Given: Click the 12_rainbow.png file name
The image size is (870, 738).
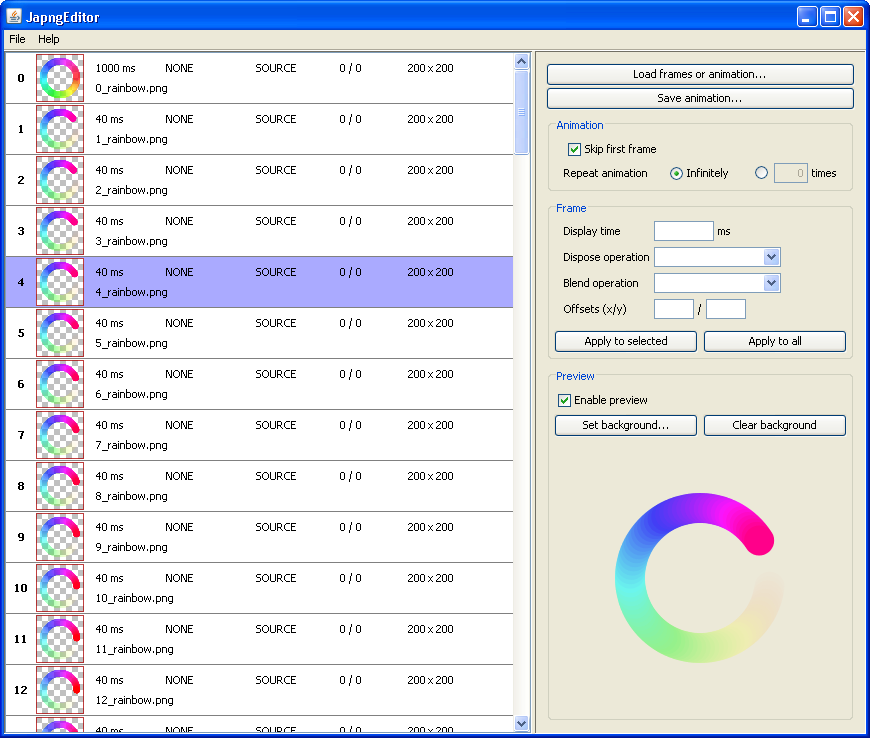Looking at the screenshot, I should tap(134, 701).
